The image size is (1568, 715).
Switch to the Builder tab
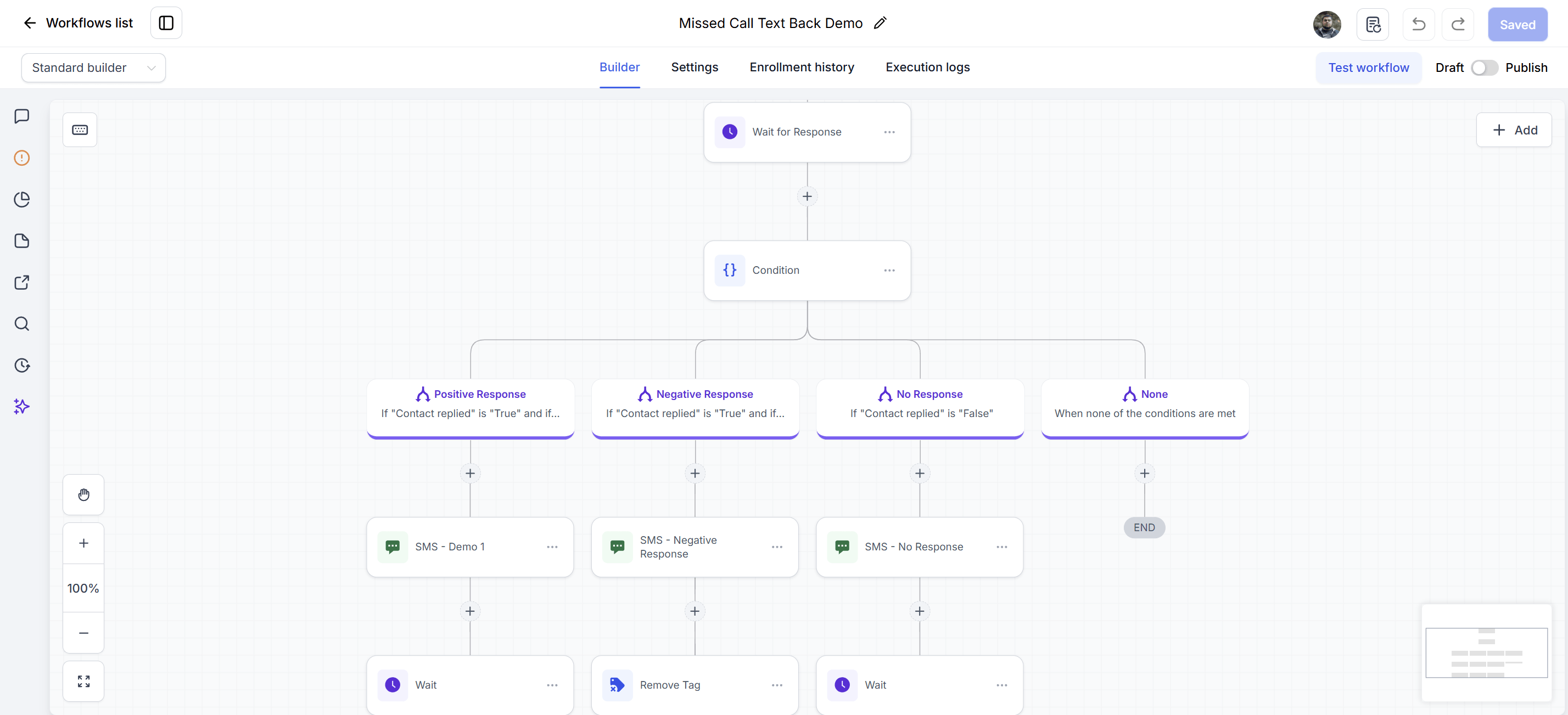click(619, 67)
